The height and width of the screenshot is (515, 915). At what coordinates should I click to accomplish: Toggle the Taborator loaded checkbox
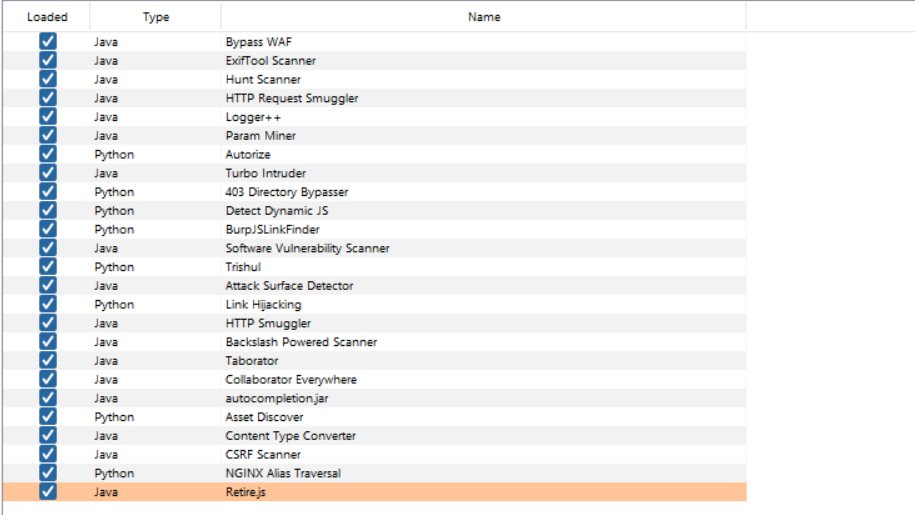point(48,360)
